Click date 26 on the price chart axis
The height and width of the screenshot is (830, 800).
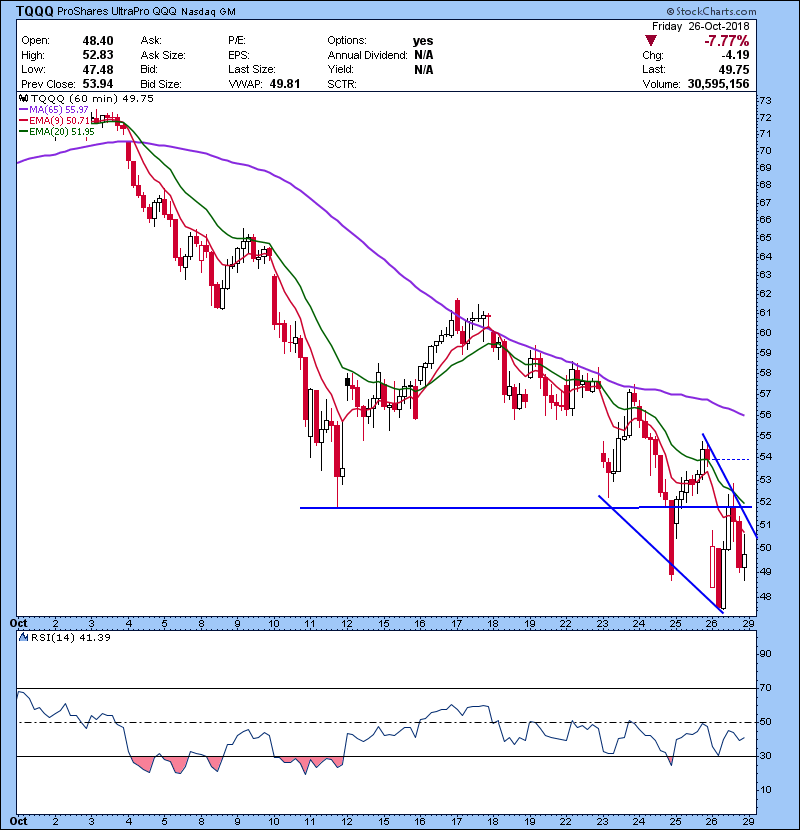click(x=712, y=623)
